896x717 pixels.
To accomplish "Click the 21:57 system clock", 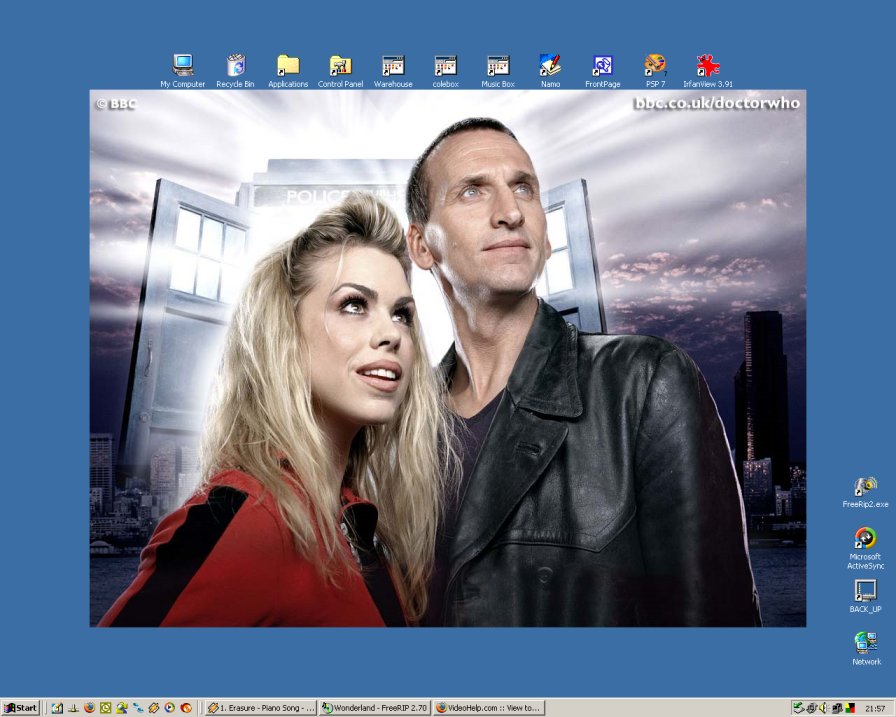I will (x=875, y=708).
